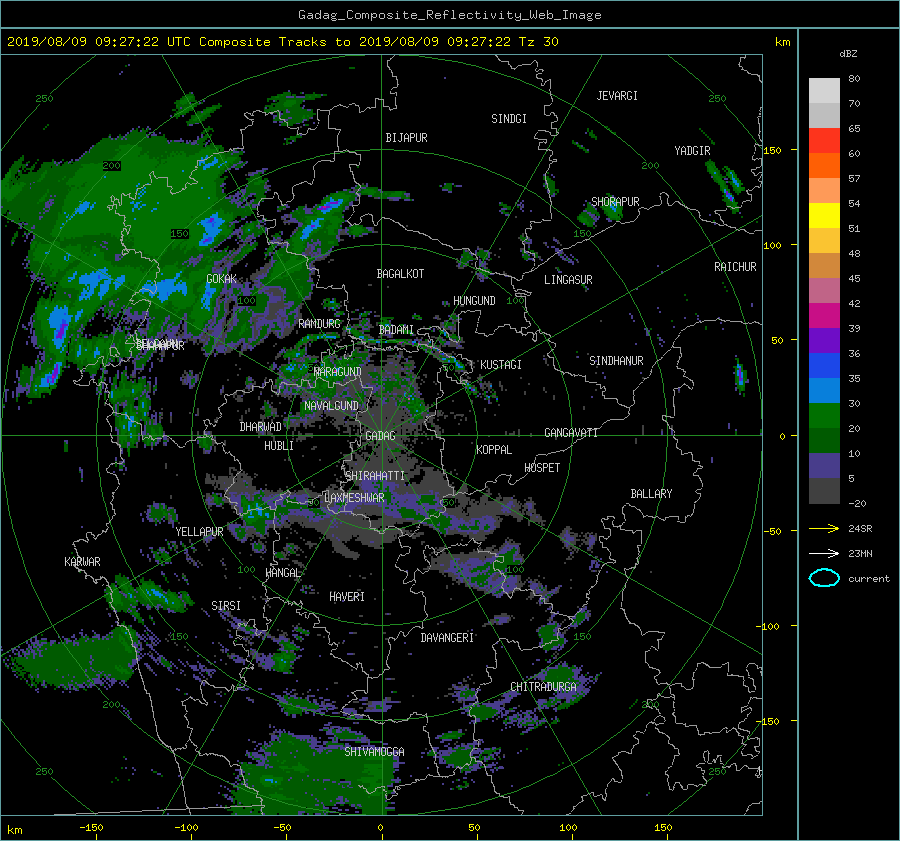
Task: Click the SHIVAMOGGA label
Action: pyautogui.click(x=374, y=752)
